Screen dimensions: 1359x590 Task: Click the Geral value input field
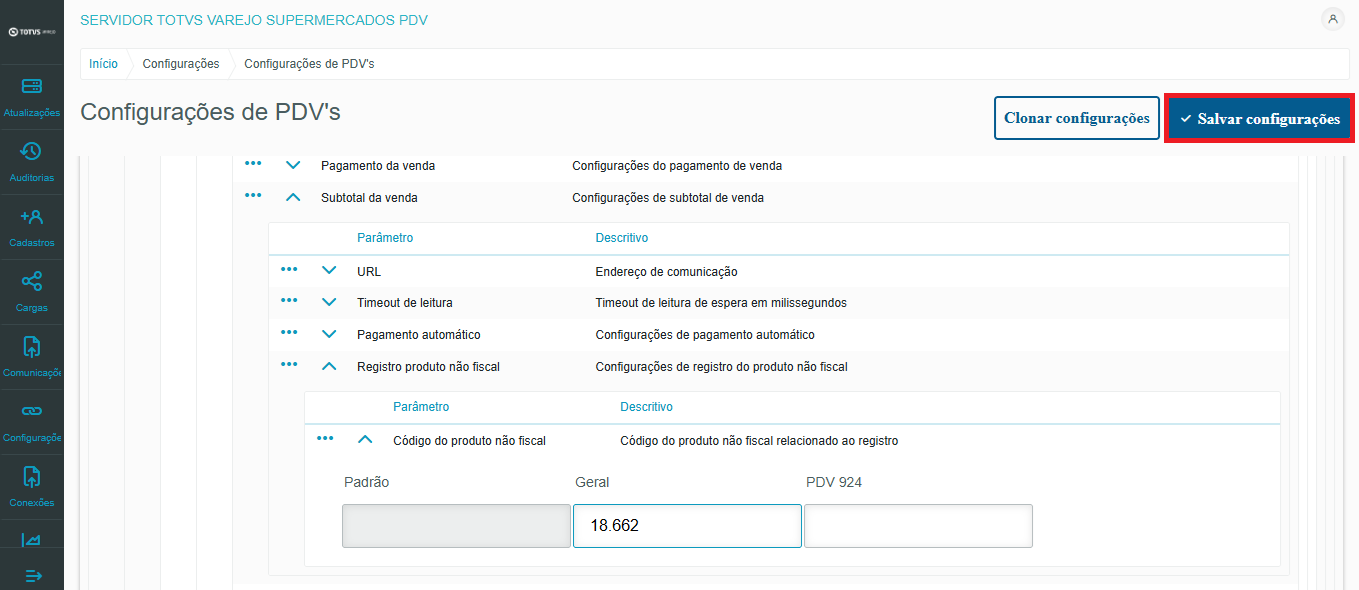point(686,526)
